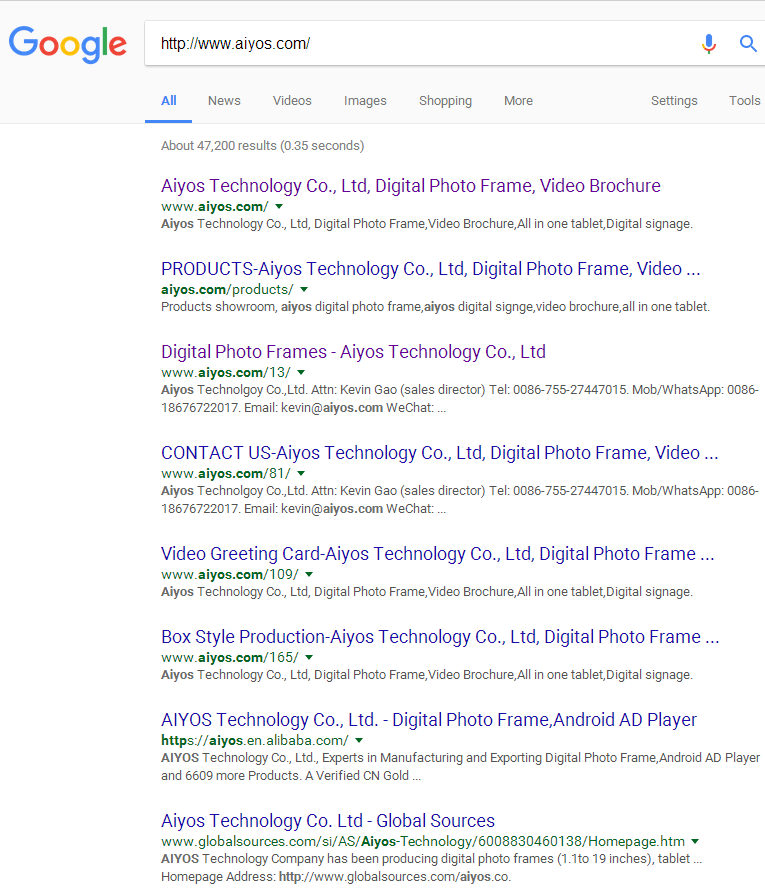
Task: Click the green URL www.aiyos.com/81/
Action: 226,474
